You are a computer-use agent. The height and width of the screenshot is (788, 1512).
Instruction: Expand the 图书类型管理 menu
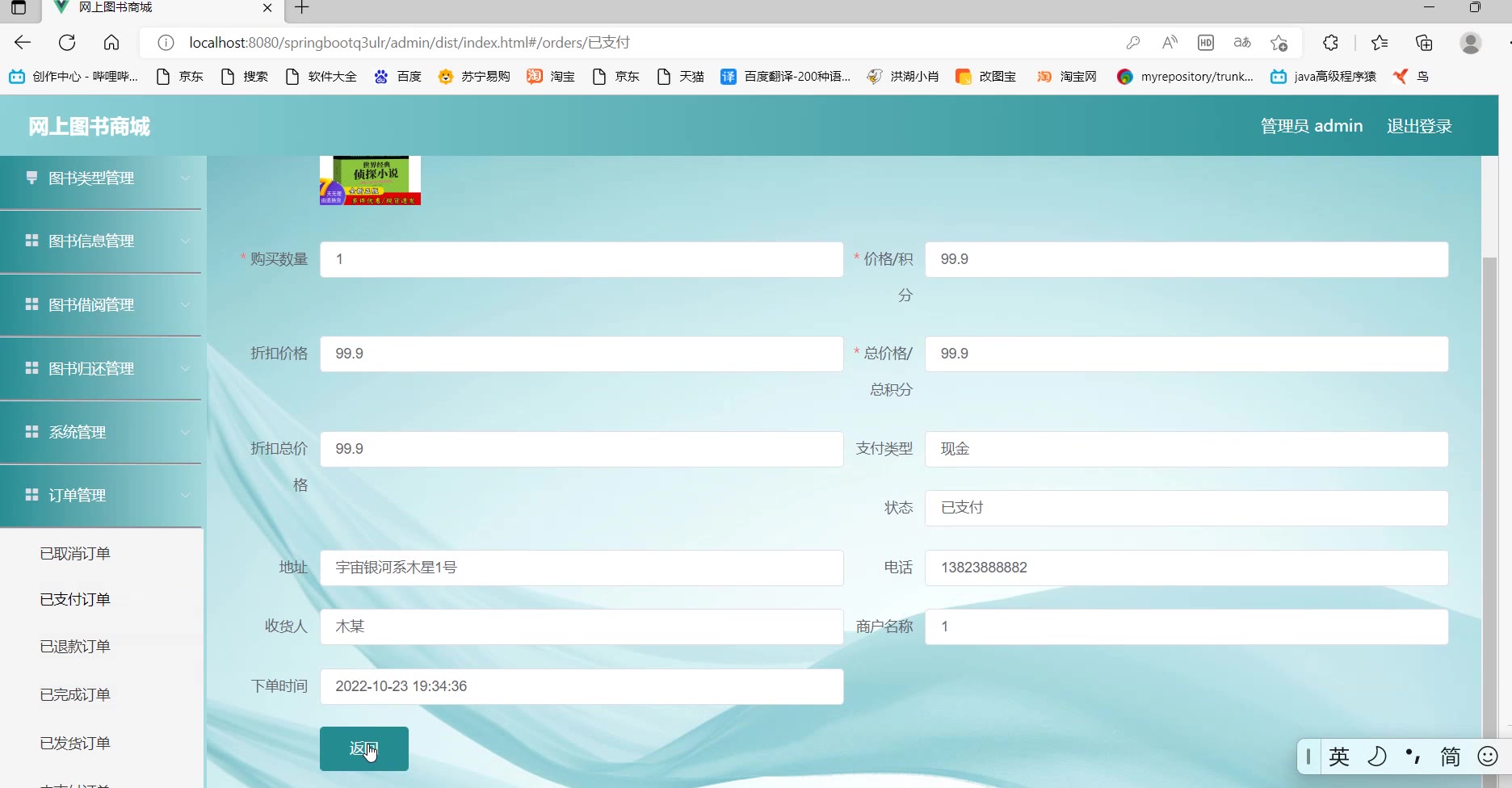click(101, 178)
